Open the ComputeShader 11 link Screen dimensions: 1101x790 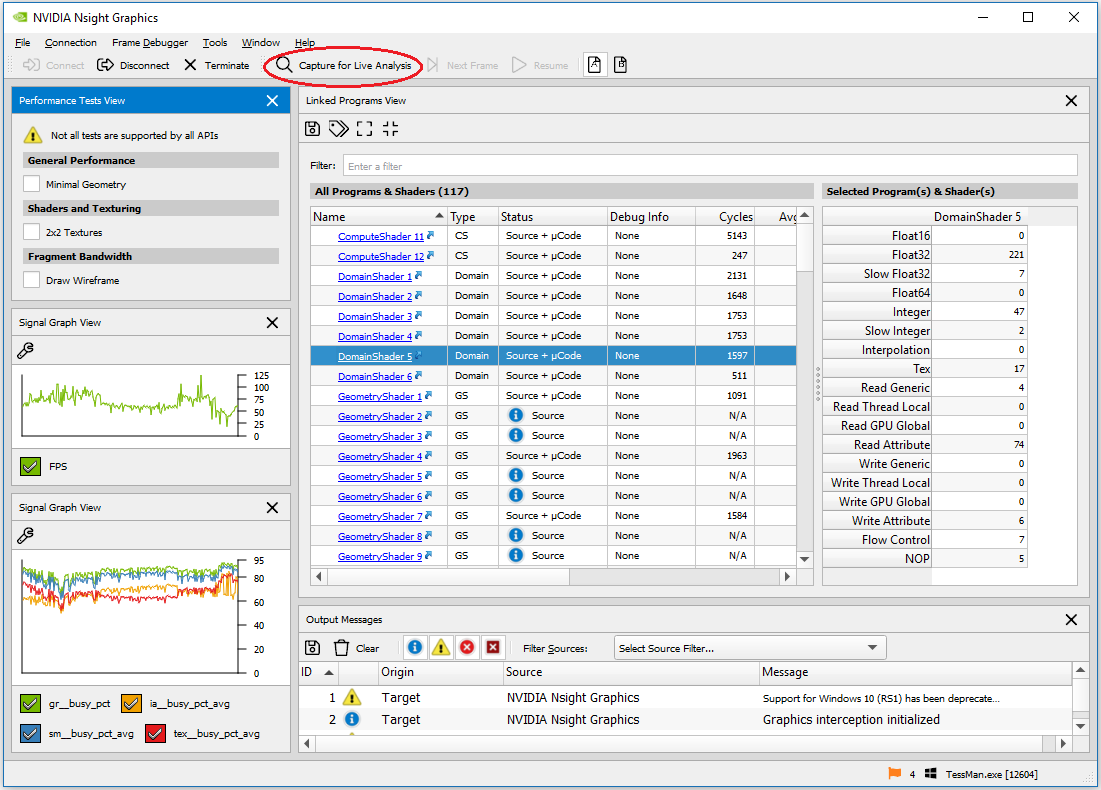click(380, 237)
